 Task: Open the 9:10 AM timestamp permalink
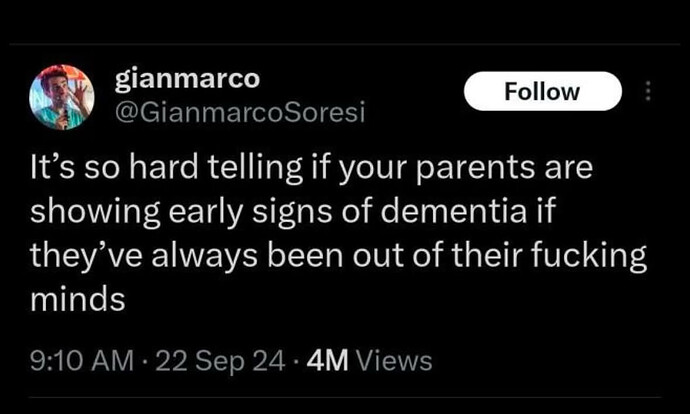[82, 361]
